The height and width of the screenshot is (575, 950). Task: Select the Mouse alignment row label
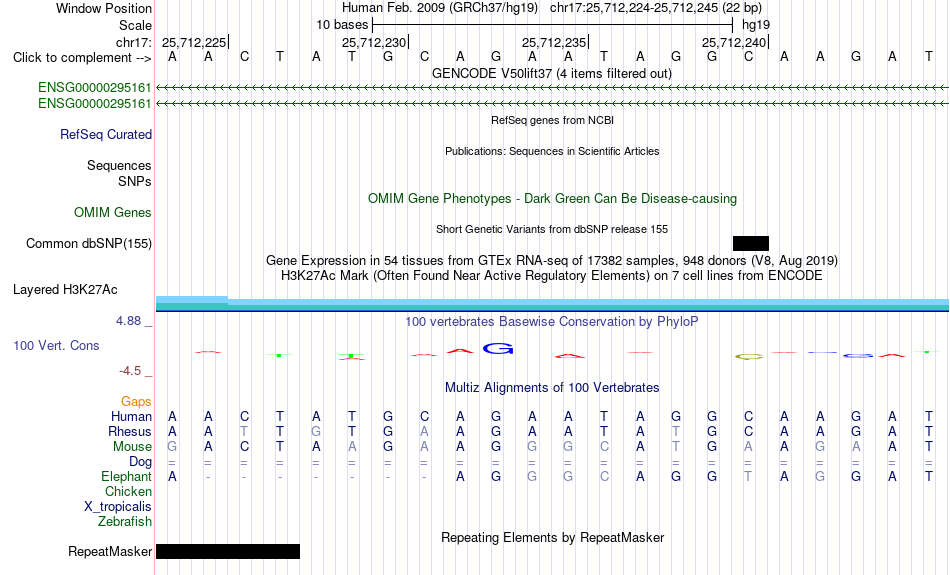click(132, 447)
